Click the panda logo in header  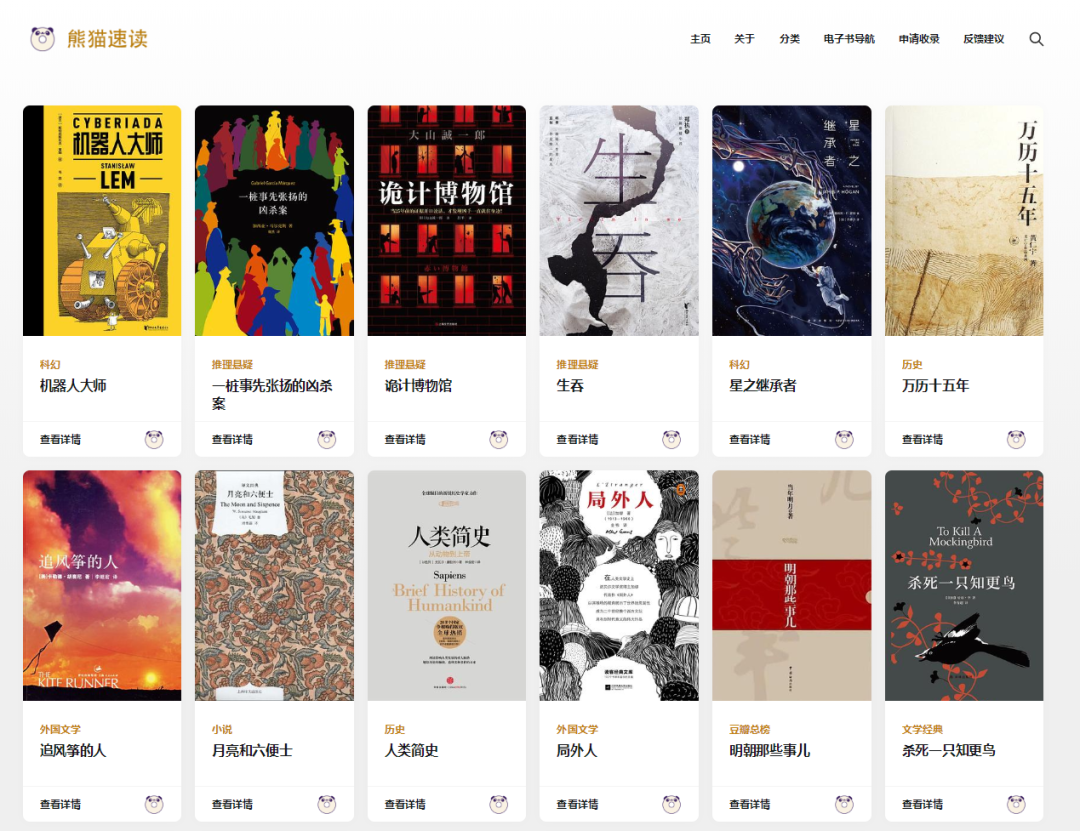(43, 39)
